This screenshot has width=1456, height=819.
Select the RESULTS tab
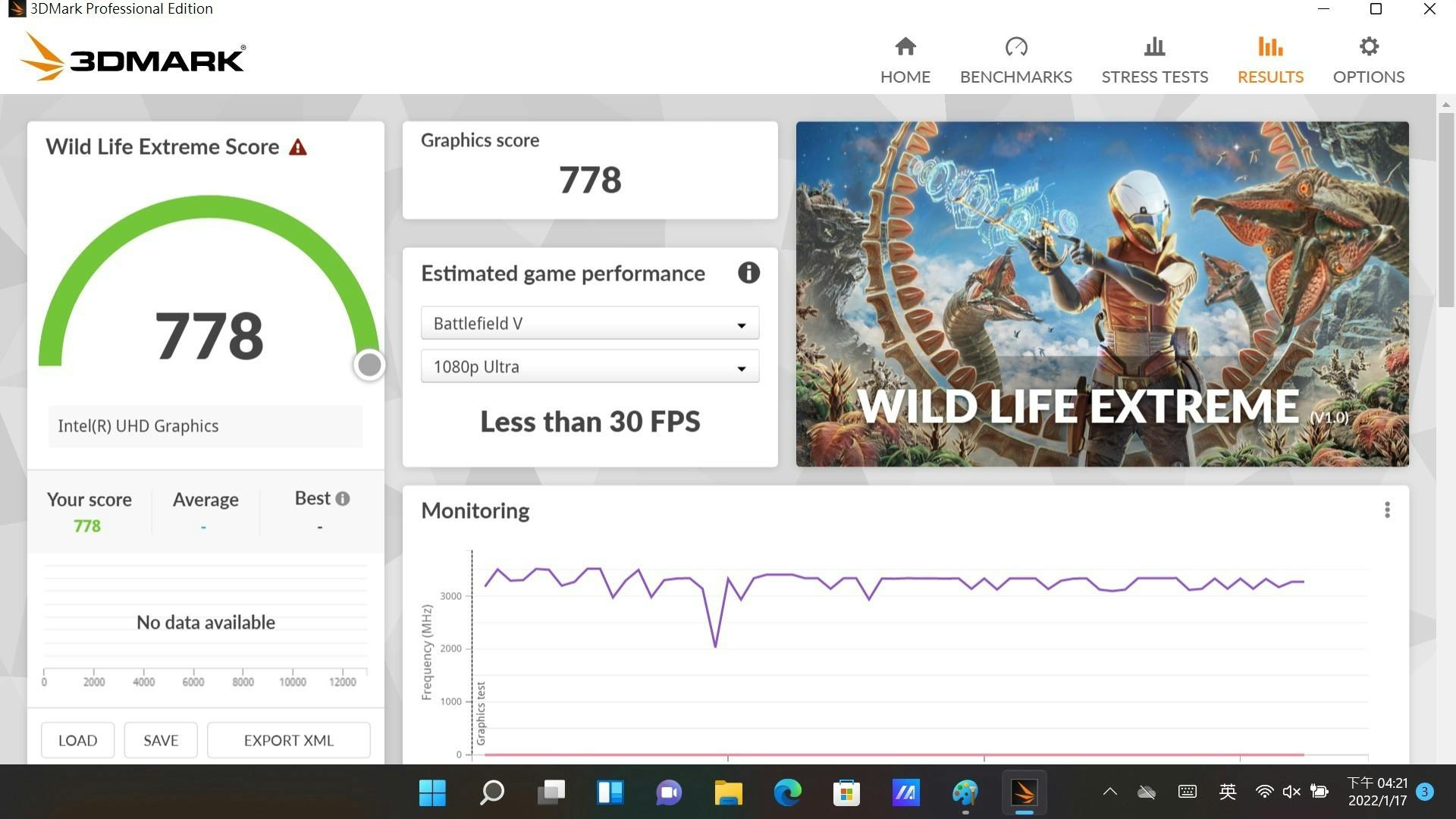[x=1270, y=61]
